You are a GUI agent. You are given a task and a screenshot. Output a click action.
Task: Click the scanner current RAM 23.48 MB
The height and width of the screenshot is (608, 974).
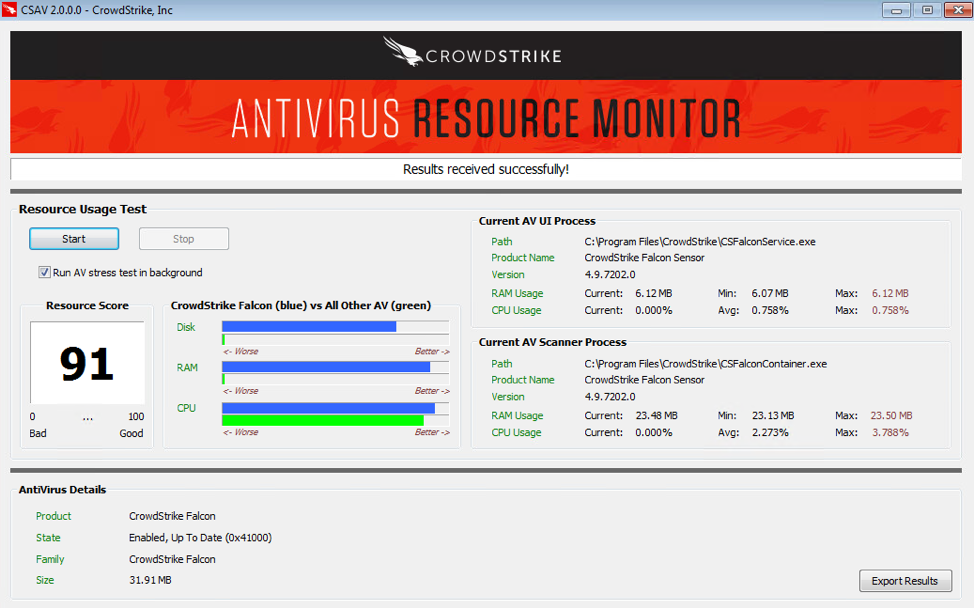[657, 415]
